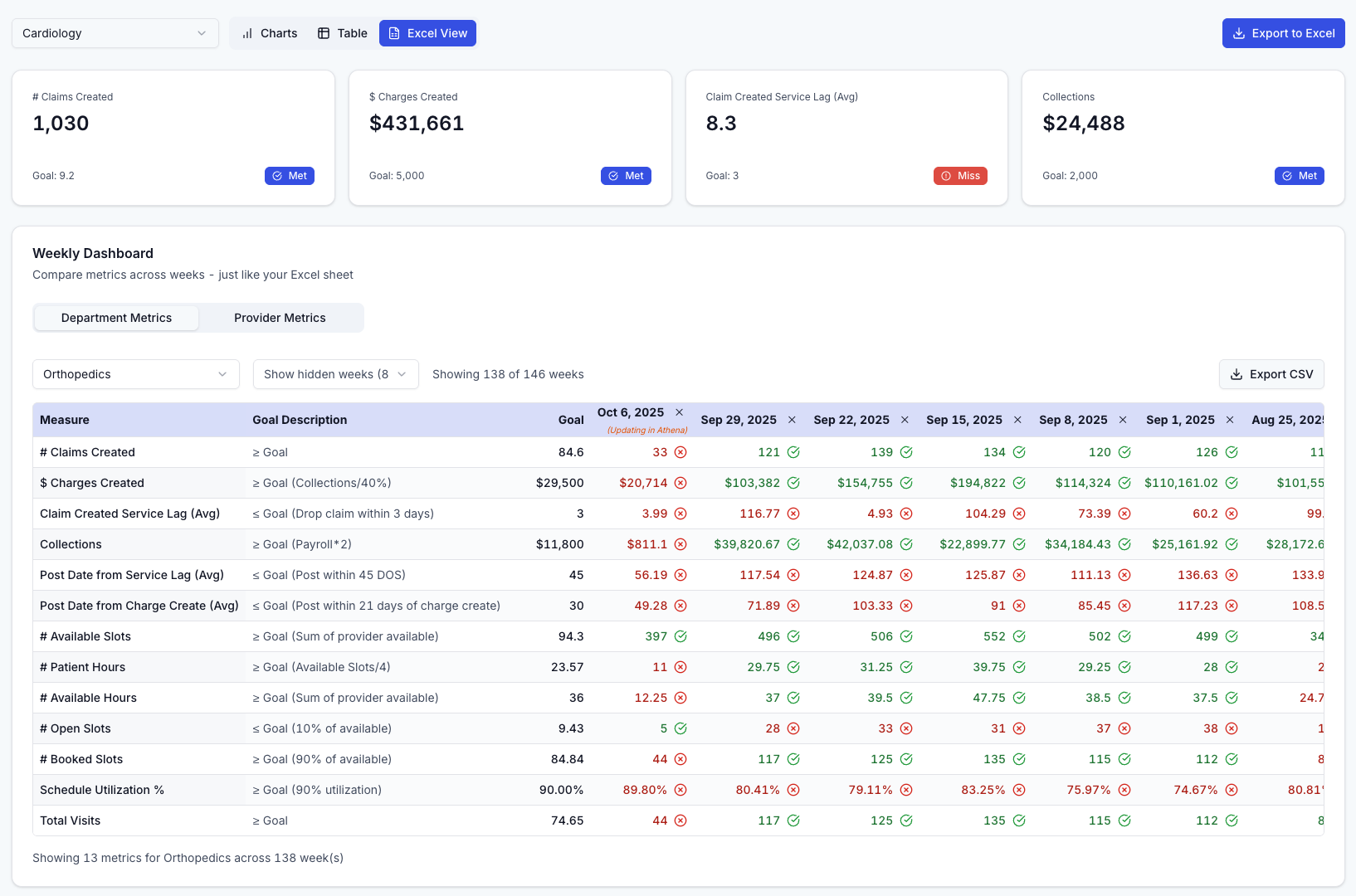Screen dimensions: 1356x896
Task: Click the red miss icon for Oct 6 Claims Created
Action: (x=680, y=452)
